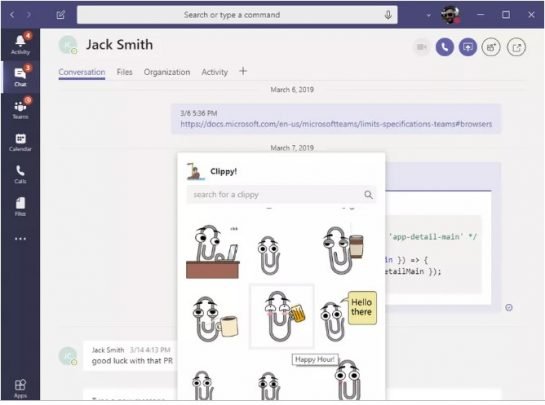Open the Activity feed in sidebar
The image size is (545, 405).
pos(20,44)
